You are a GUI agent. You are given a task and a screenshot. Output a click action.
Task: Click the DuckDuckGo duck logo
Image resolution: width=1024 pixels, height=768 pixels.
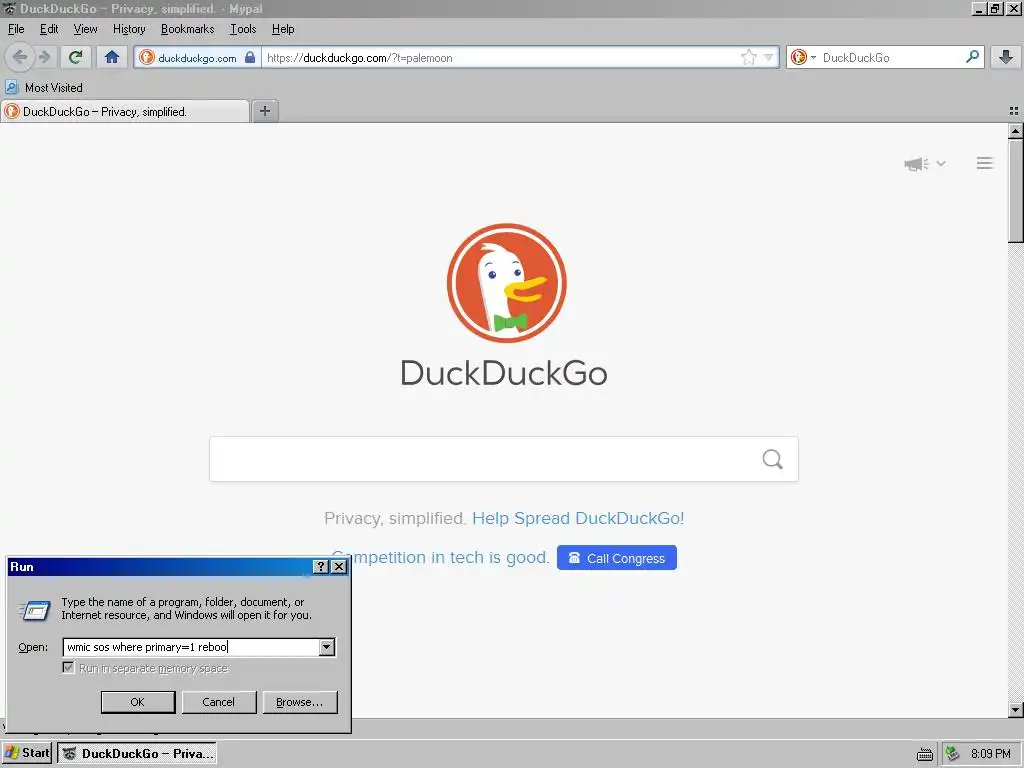(506, 283)
